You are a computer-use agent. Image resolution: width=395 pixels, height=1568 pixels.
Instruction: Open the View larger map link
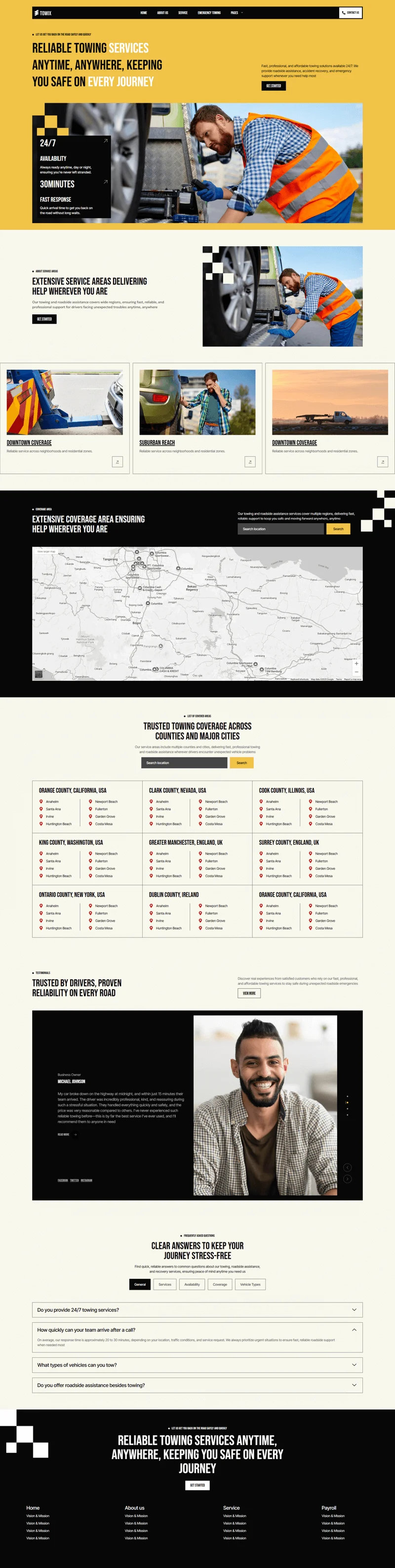pyautogui.click(x=46, y=552)
